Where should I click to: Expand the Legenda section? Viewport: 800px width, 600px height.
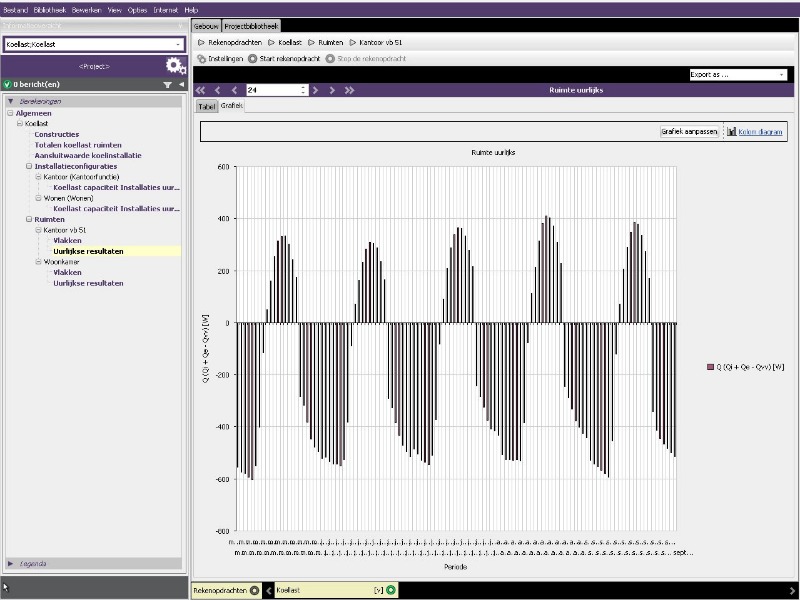coord(11,564)
